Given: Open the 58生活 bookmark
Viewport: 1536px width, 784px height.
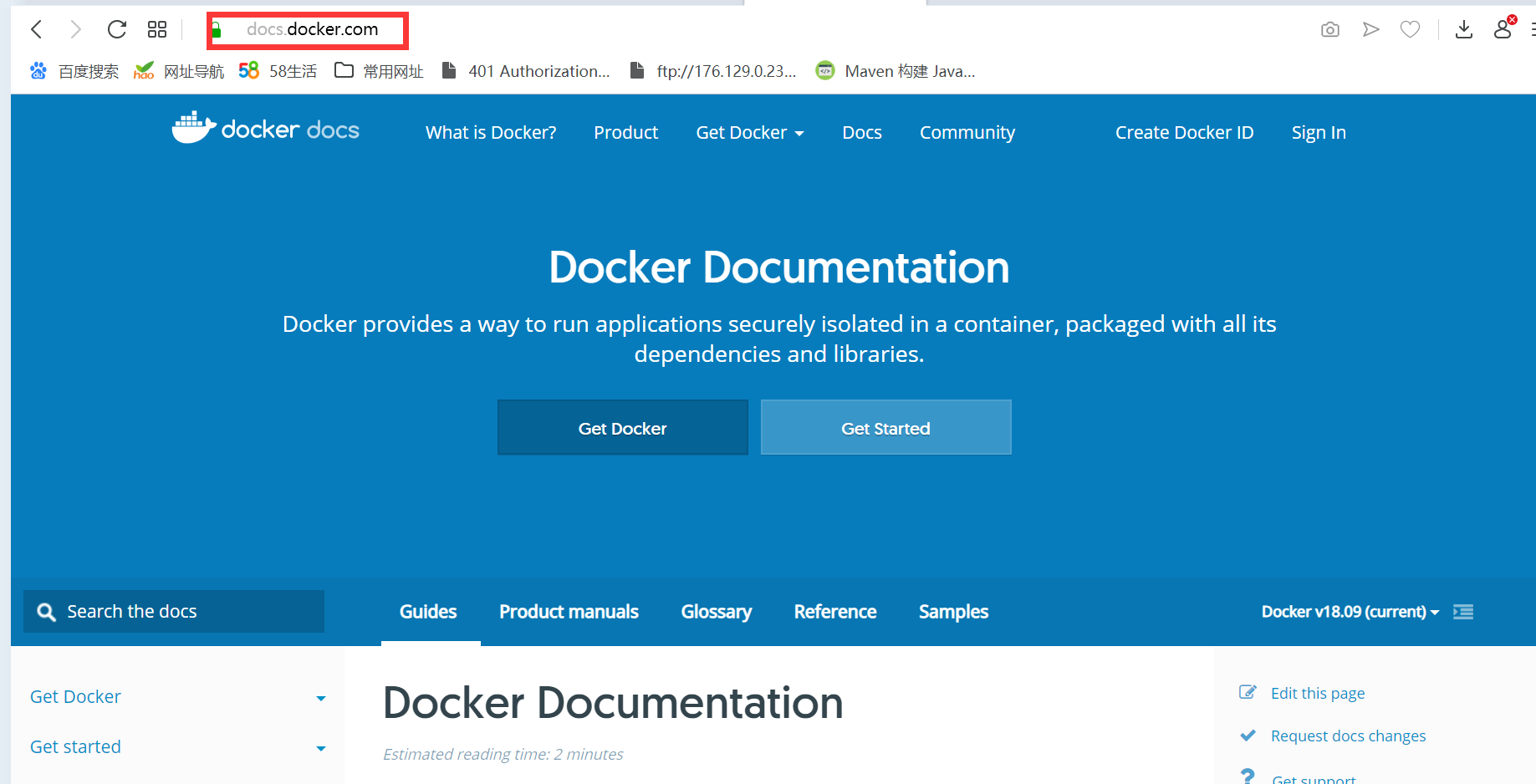Looking at the screenshot, I should click(278, 71).
